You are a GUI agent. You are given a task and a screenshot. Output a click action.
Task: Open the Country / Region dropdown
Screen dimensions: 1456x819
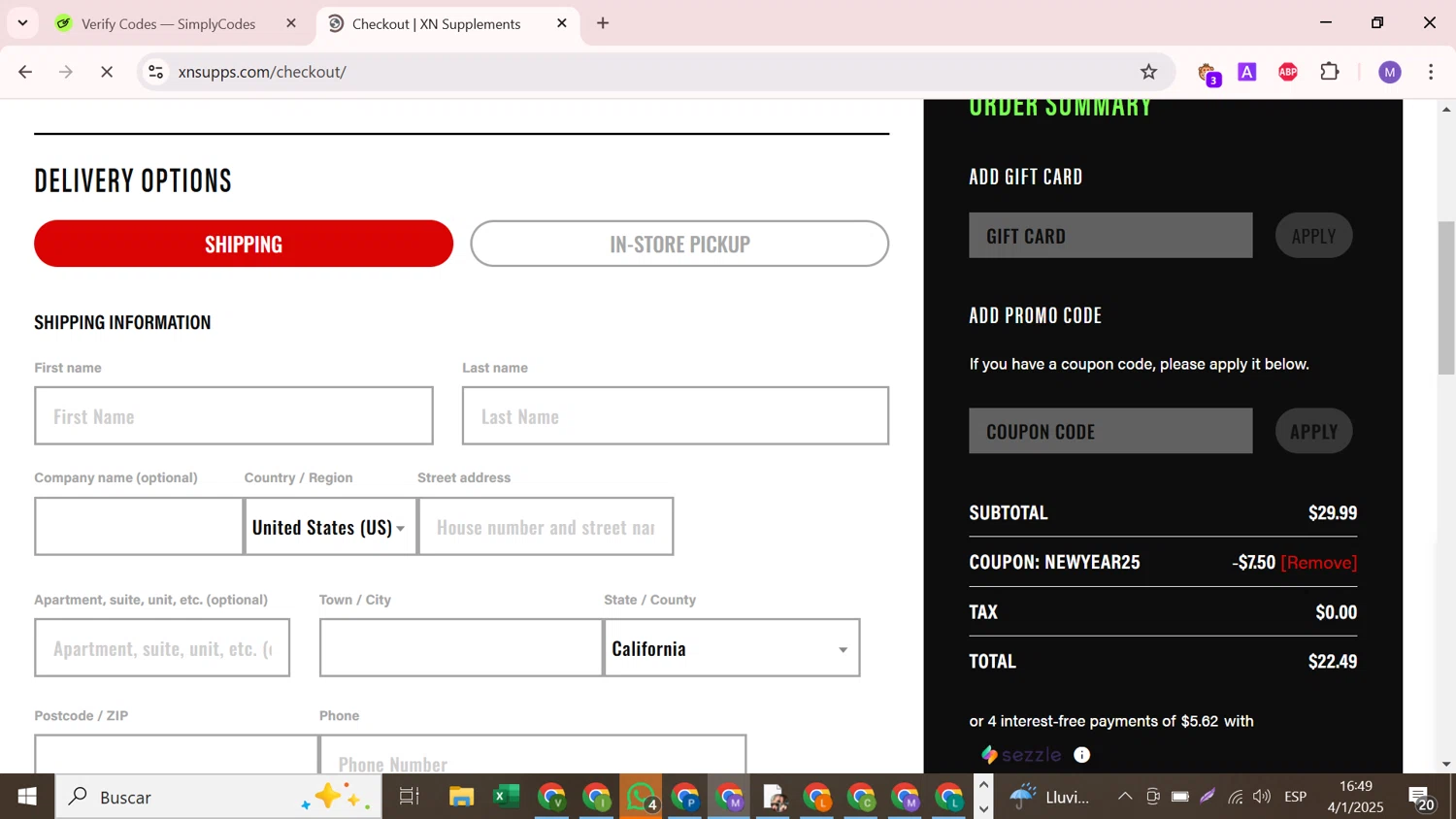330,527
